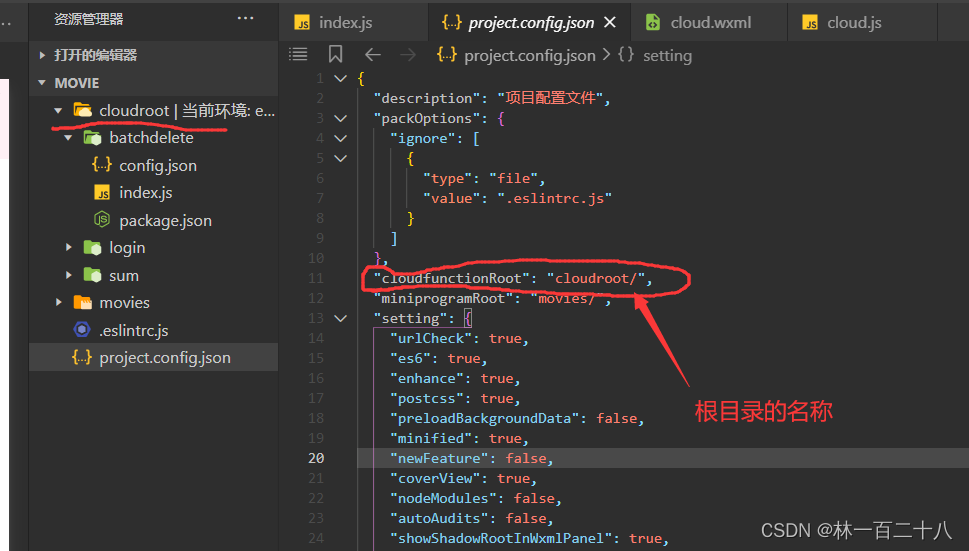969x551 pixels.
Task: Fold the code block at line 1
Action: point(341,78)
